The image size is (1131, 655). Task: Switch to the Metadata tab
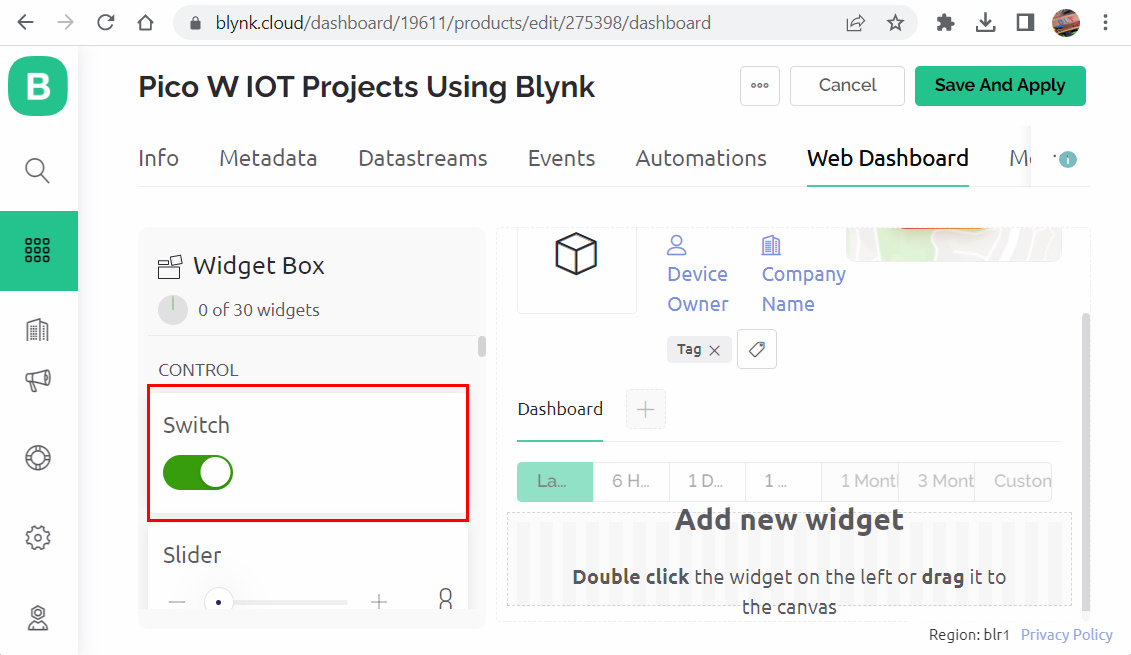[x=268, y=158]
